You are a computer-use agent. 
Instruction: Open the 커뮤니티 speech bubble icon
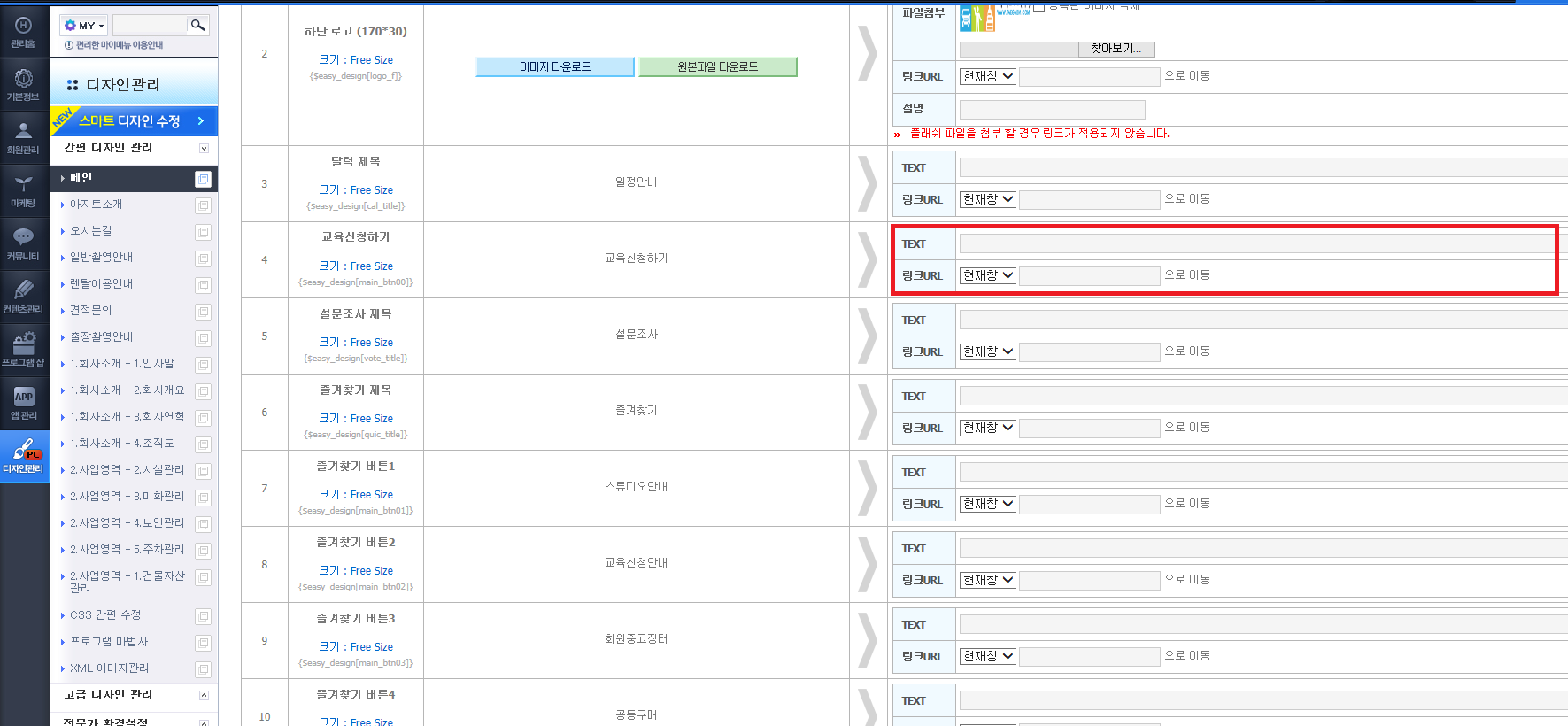point(24,244)
